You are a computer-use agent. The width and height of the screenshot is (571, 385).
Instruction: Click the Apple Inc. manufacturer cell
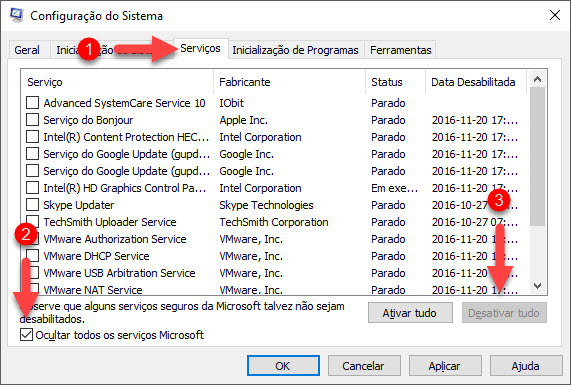[243, 120]
